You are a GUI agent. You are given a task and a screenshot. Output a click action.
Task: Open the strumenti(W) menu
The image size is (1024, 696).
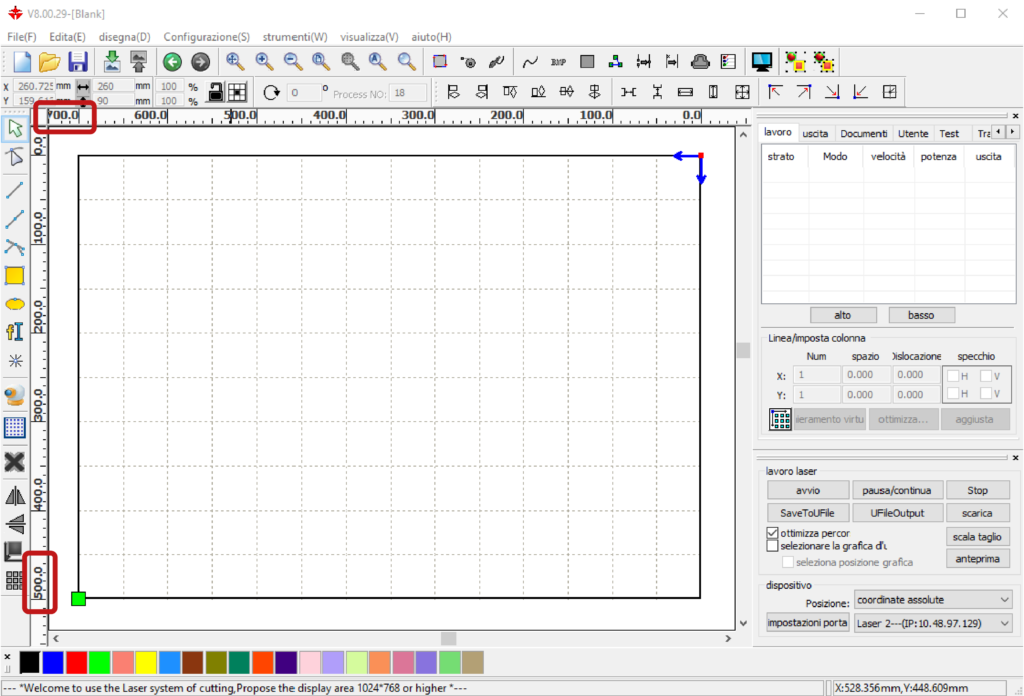pyautogui.click(x=295, y=37)
